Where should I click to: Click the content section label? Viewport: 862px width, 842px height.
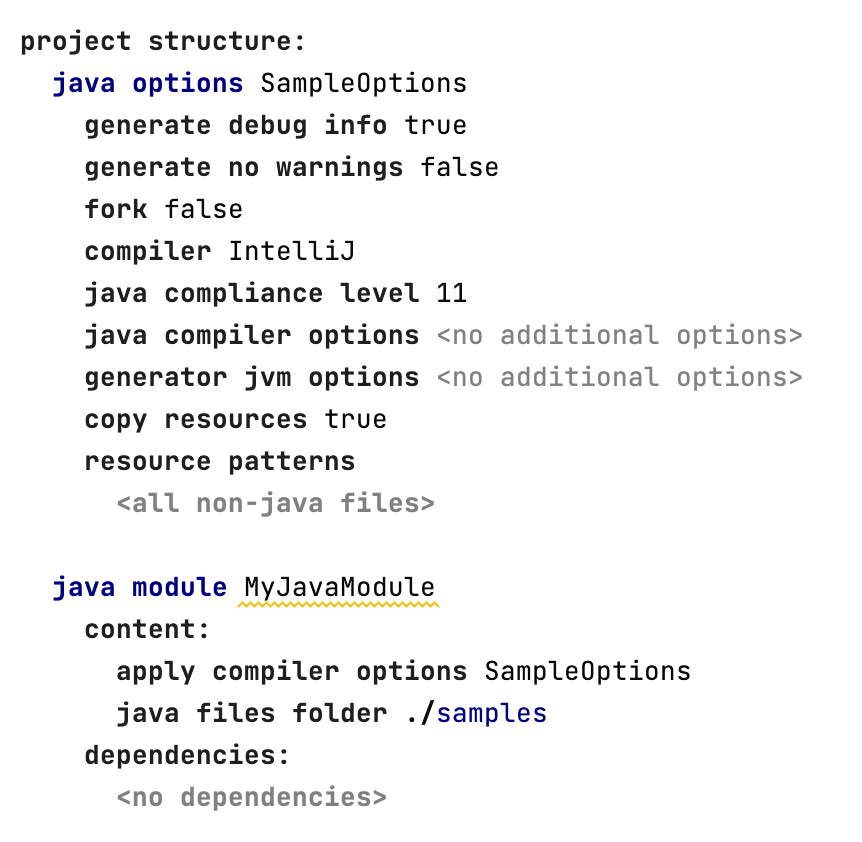pyautogui.click(x=147, y=629)
